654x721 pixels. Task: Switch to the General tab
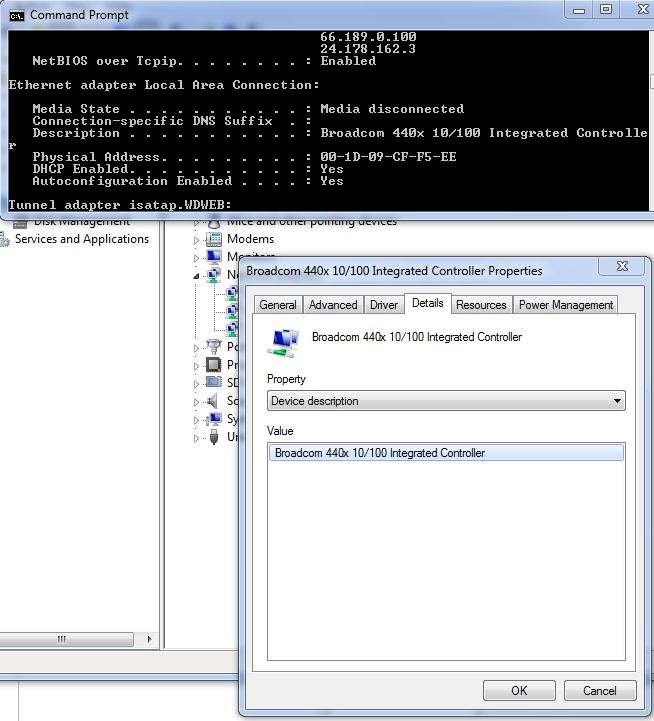[278, 305]
